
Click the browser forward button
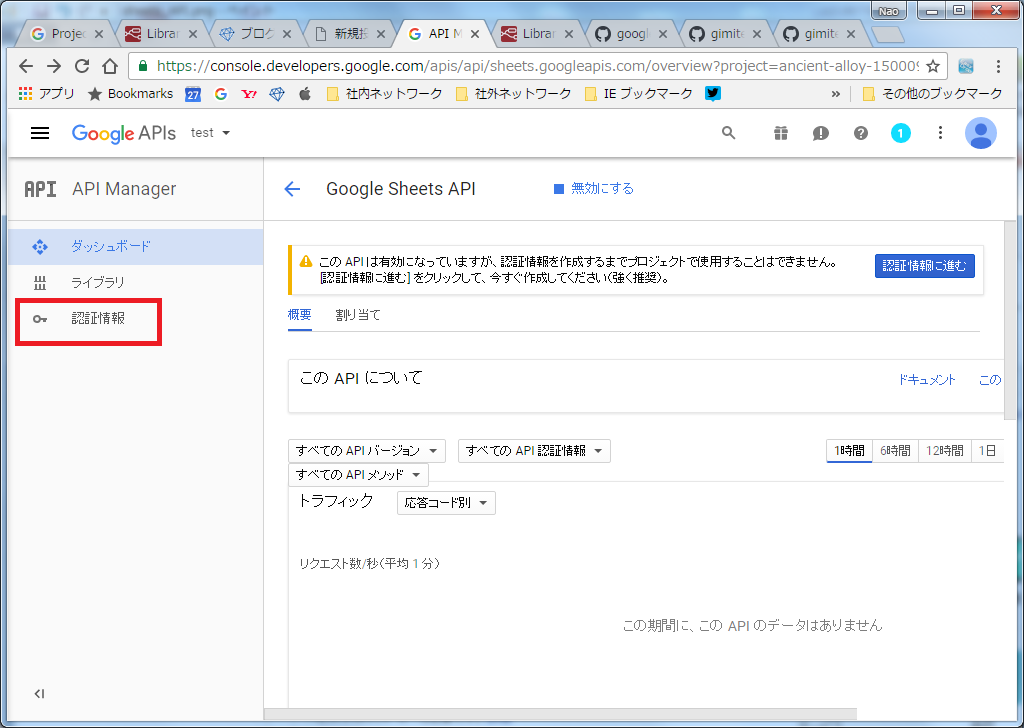coord(54,66)
